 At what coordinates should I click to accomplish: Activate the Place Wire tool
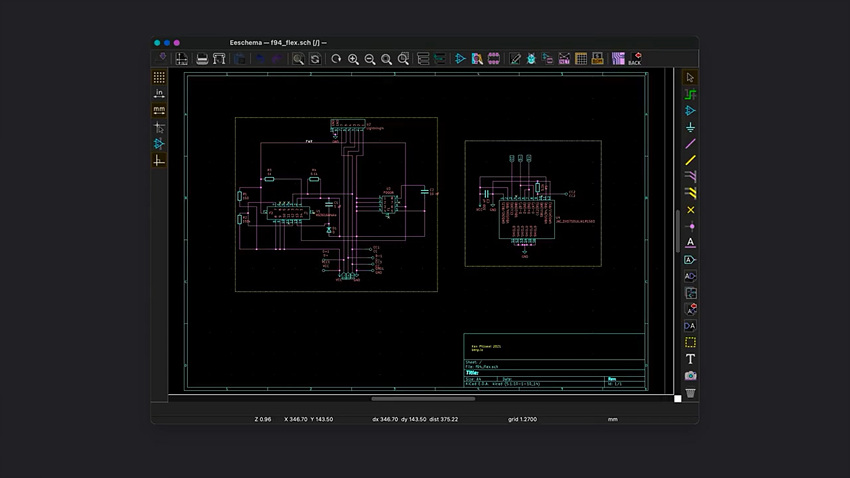pyautogui.click(x=690, y=144)
